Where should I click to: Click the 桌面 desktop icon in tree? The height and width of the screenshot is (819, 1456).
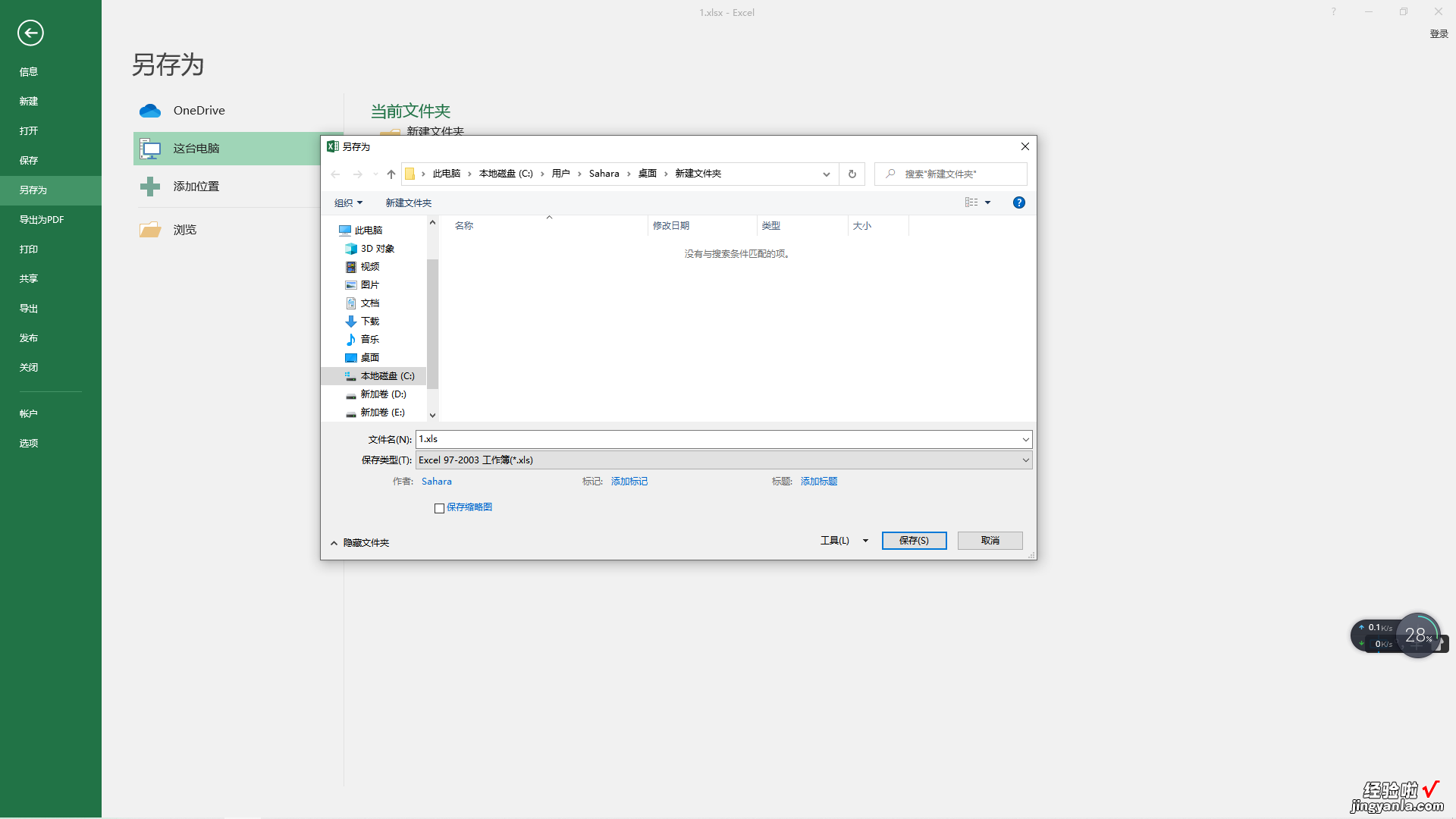[x=351, y=358]
